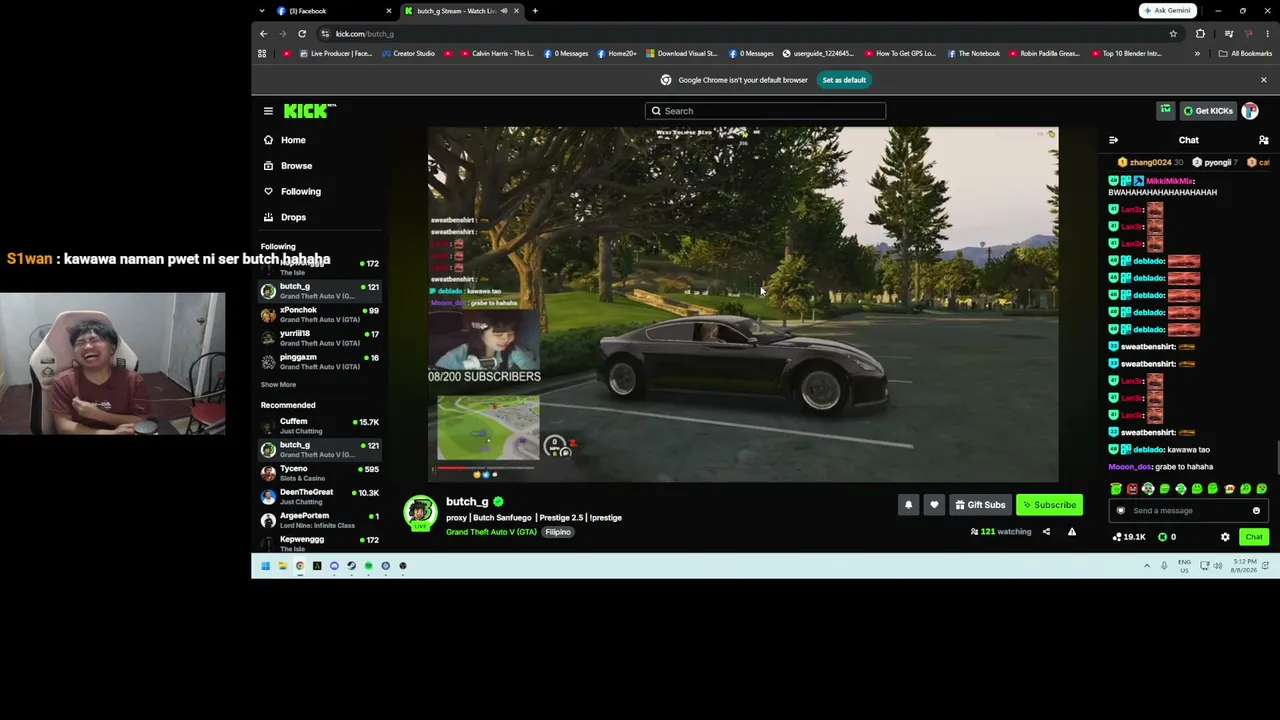Open Tyceno recommended channel
The width and height of the screenshot is (1280, 720).
[x=320, y=473]
